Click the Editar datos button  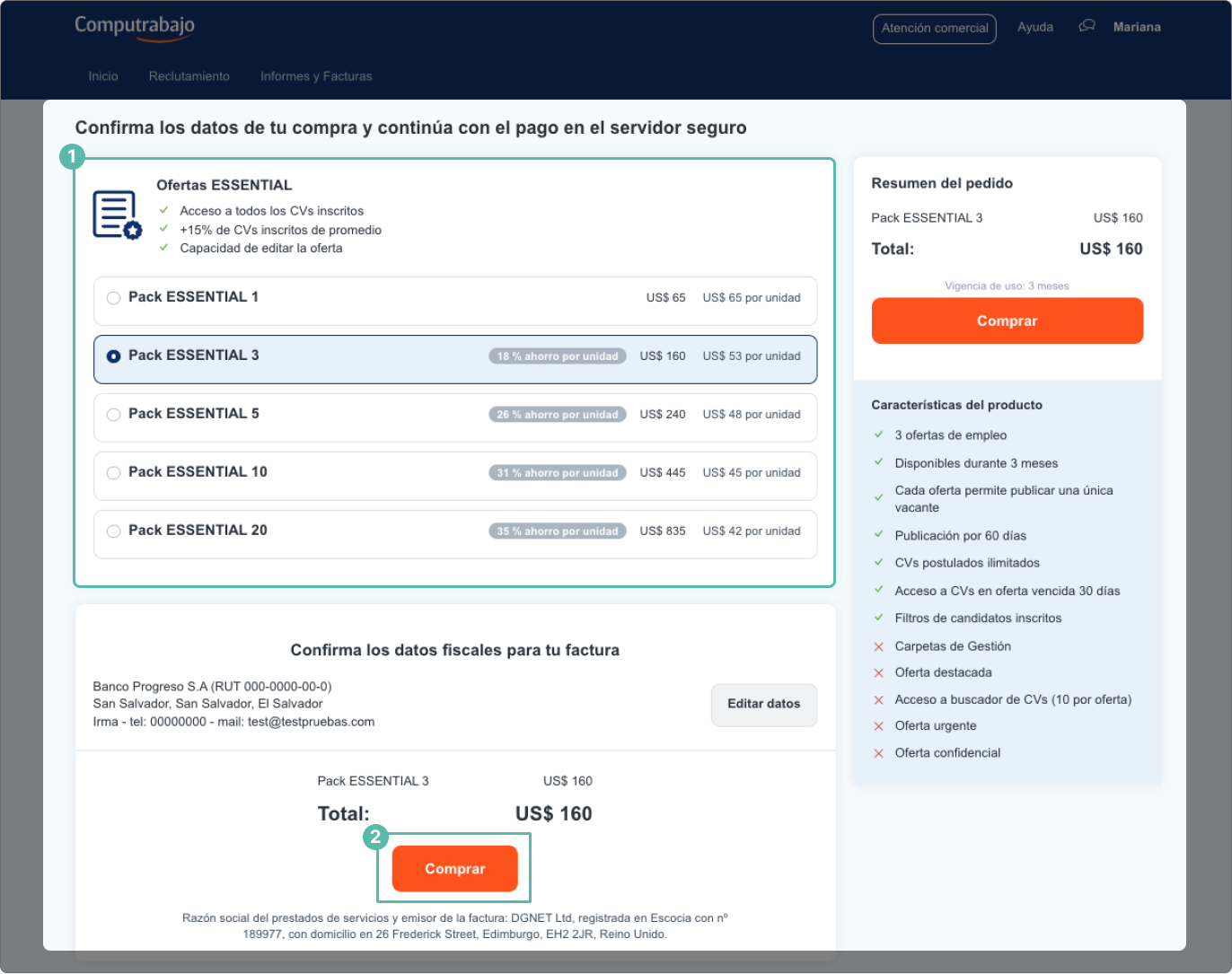[764, 705]
